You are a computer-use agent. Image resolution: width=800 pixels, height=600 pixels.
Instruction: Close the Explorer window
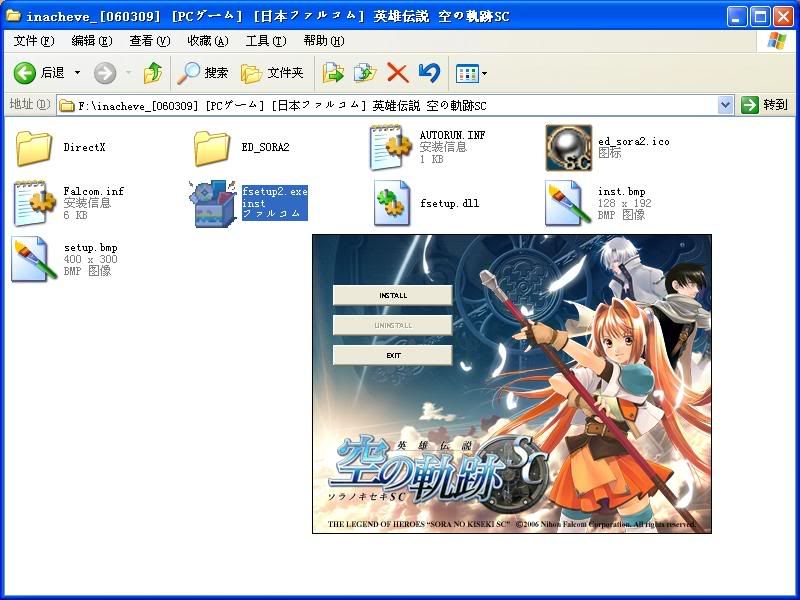click(783, 17)
